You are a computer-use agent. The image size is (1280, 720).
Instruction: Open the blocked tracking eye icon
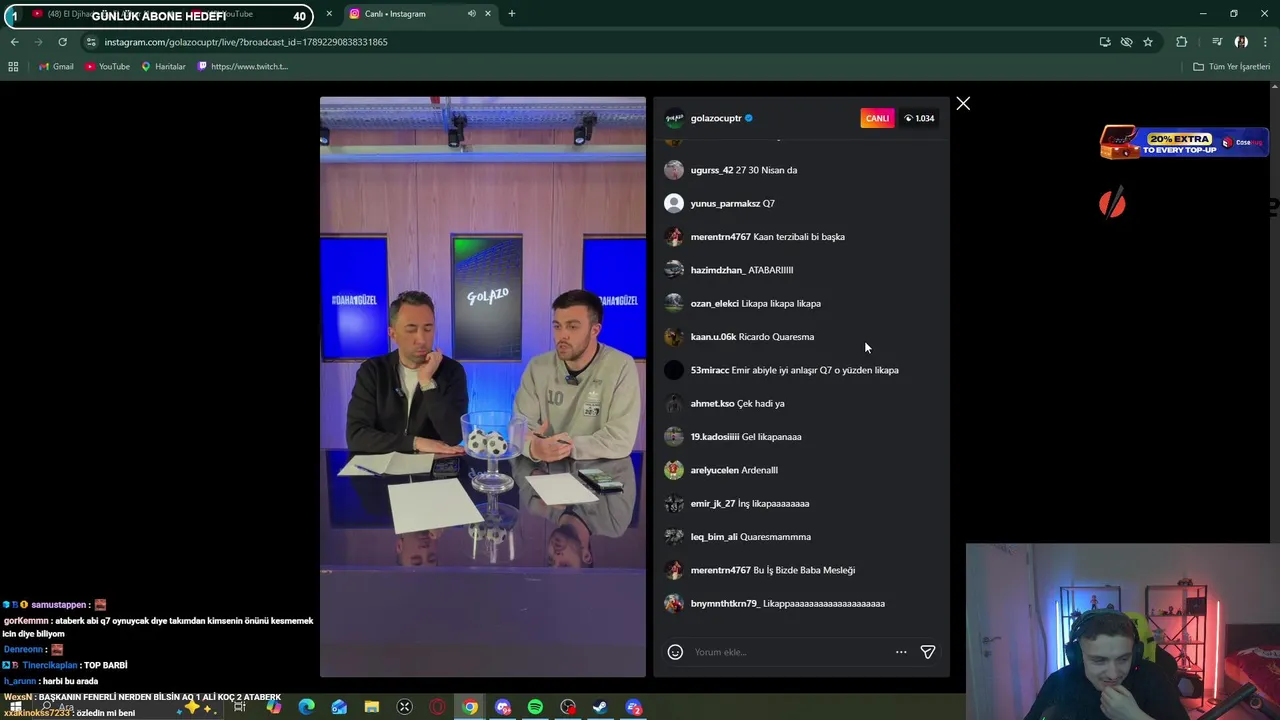tap(1126, 42)
